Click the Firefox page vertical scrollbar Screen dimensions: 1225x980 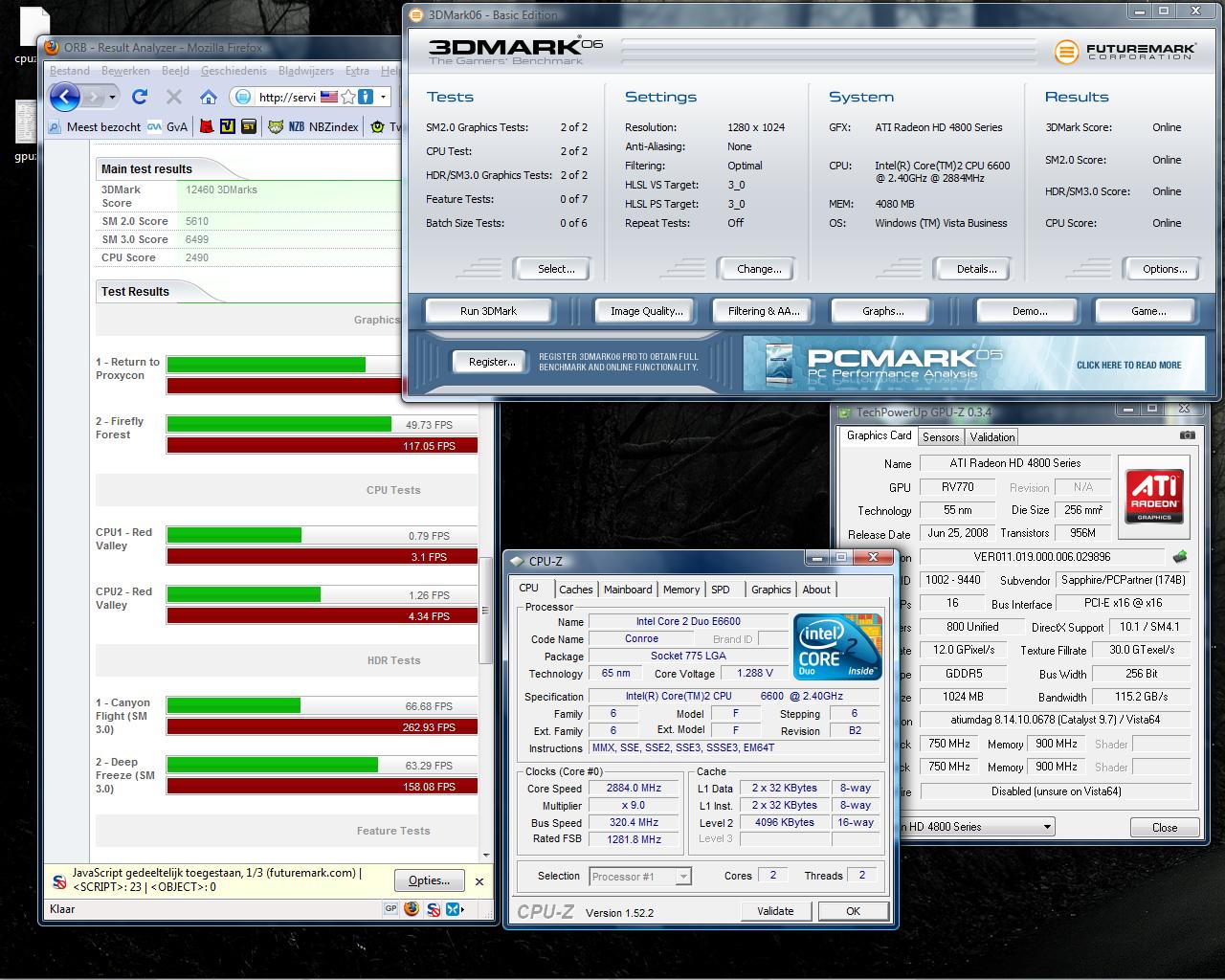[x=486, y=611]
